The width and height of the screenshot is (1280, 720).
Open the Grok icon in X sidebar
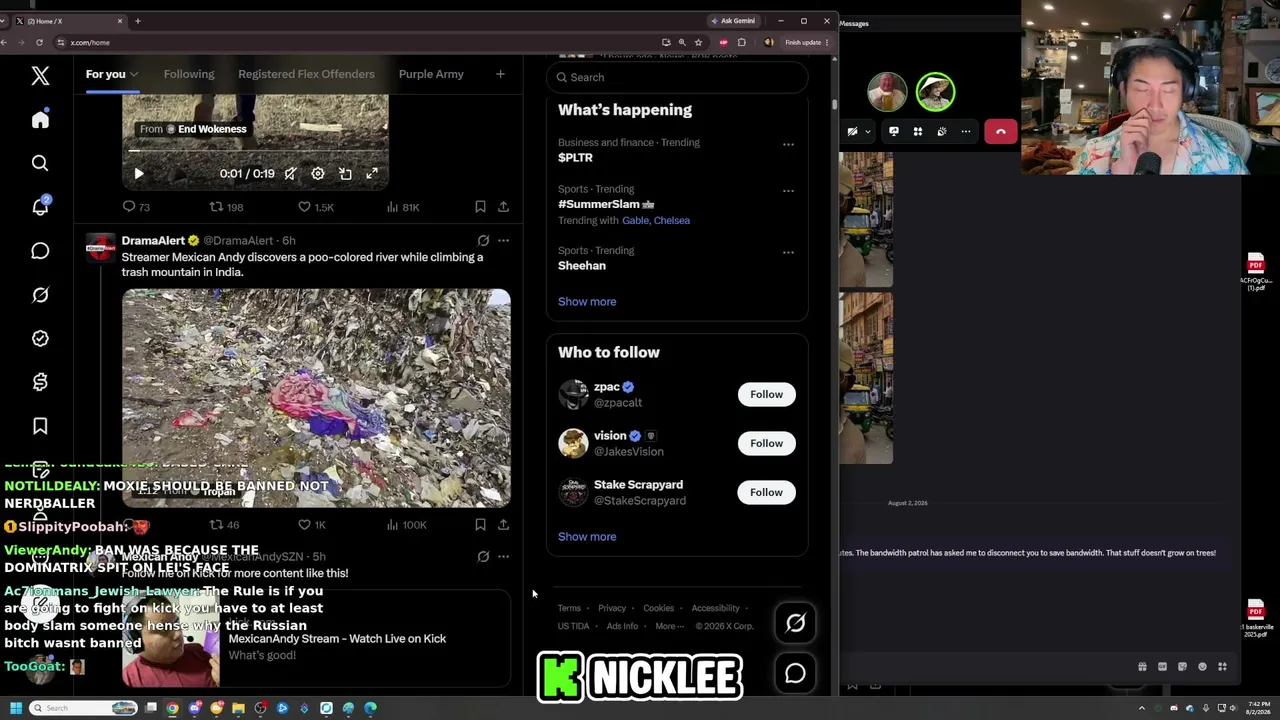click(x=40, y=295)
